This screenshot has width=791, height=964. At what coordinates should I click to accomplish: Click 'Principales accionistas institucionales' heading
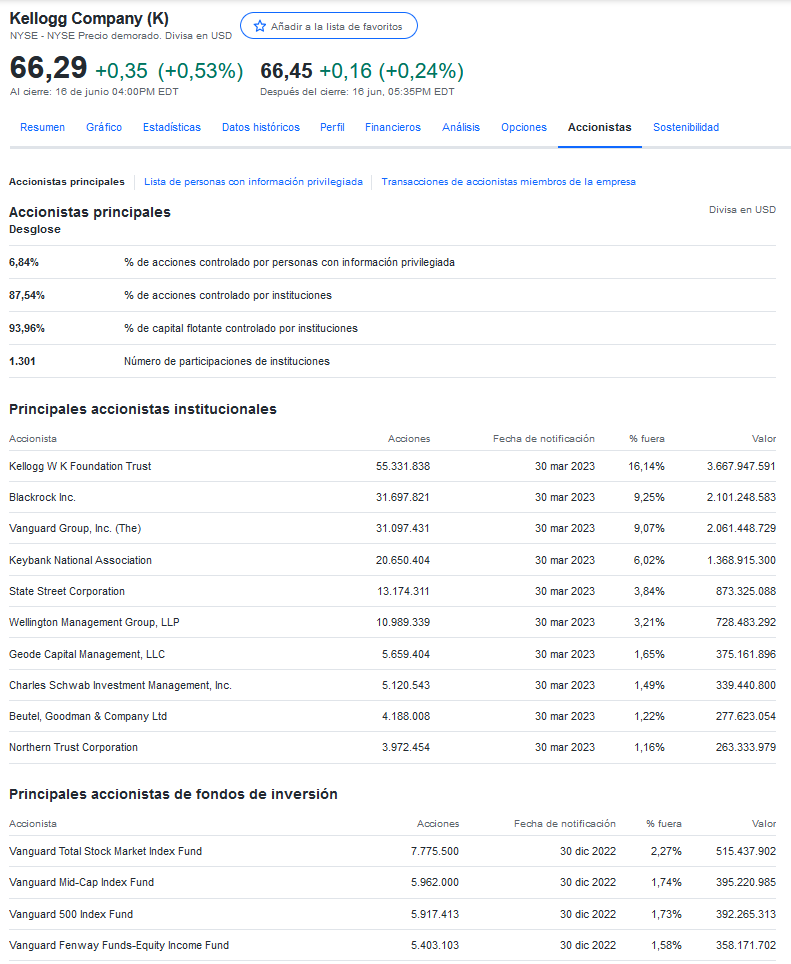pos(143,409)
